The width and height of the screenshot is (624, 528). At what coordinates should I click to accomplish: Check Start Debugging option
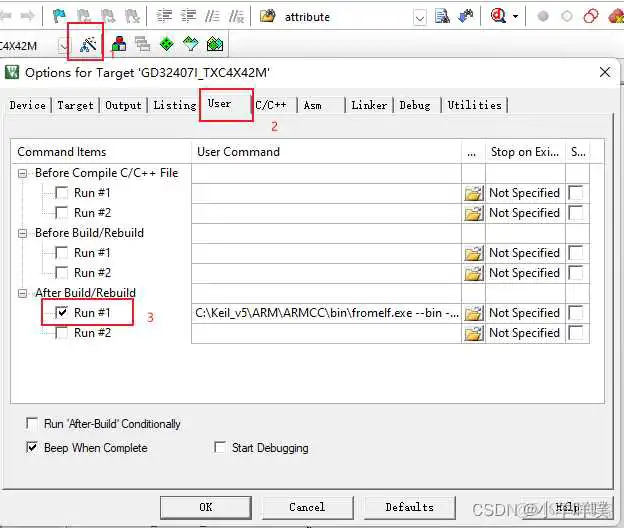(220, 447)
